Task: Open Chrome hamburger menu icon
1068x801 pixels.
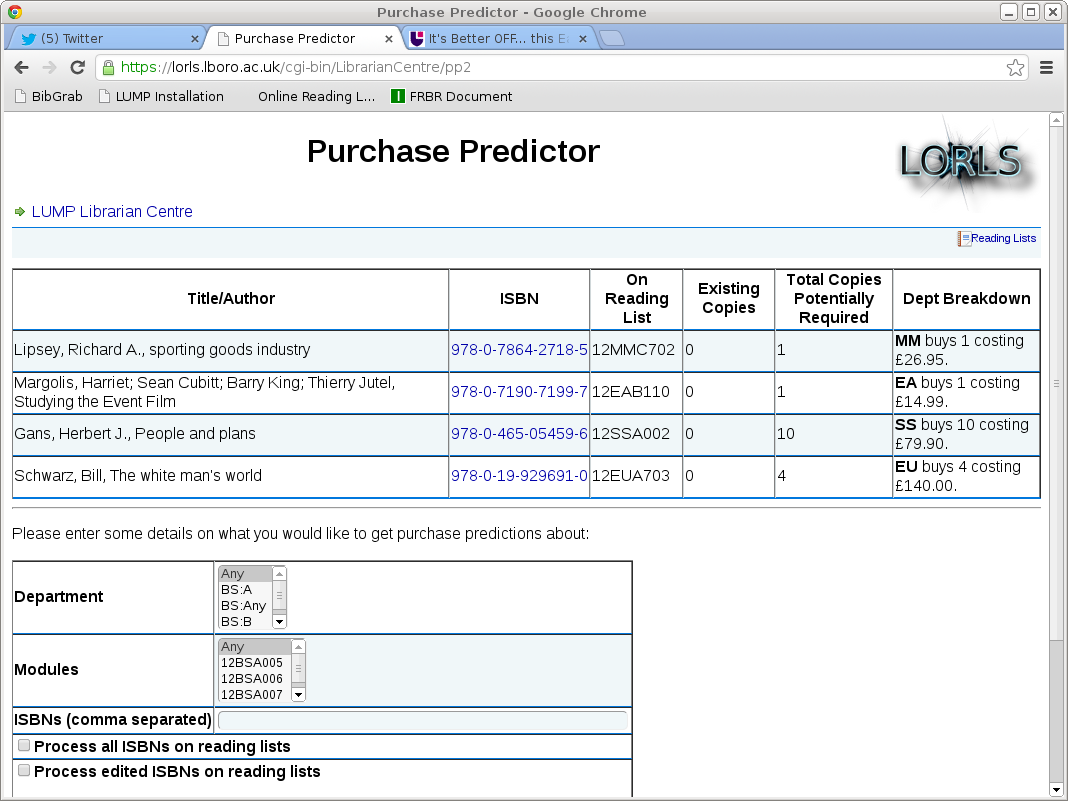Action: pos(1047,68)
